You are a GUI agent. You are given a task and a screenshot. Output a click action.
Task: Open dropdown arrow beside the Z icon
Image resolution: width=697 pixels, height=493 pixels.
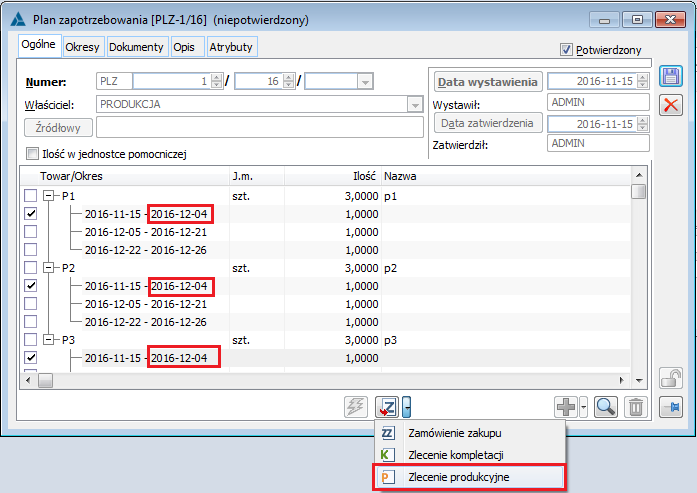pyautogui.click(x=408, y=407)
